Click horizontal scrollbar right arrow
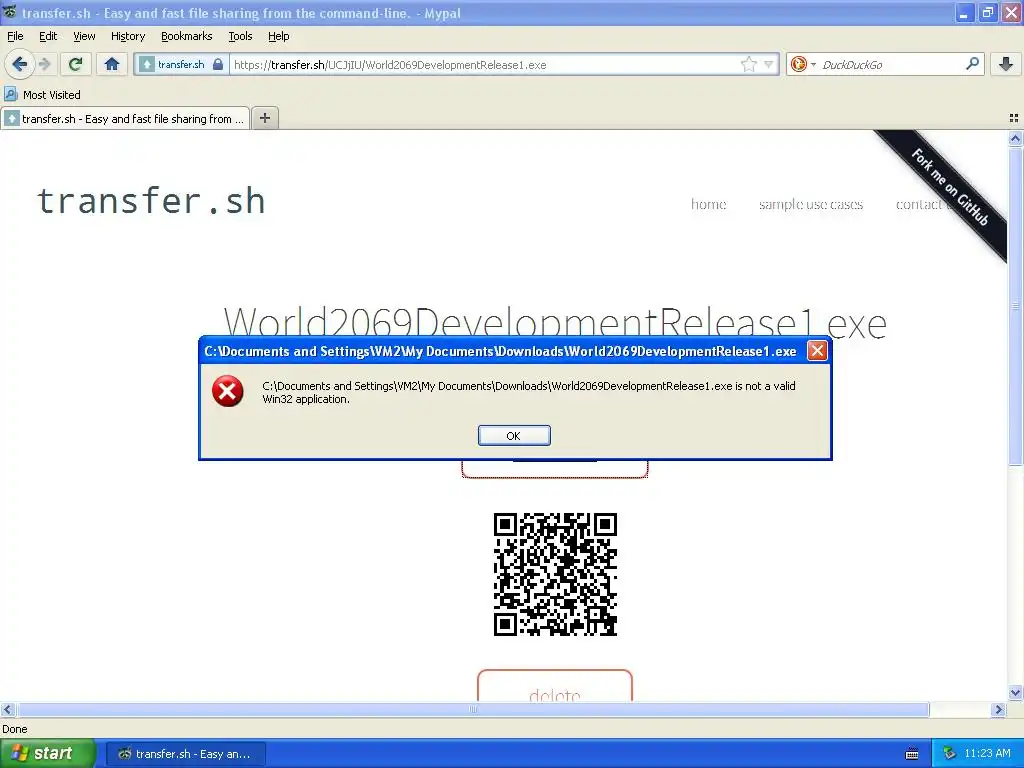Viewport: 1024px width, 768px height. 998,709
